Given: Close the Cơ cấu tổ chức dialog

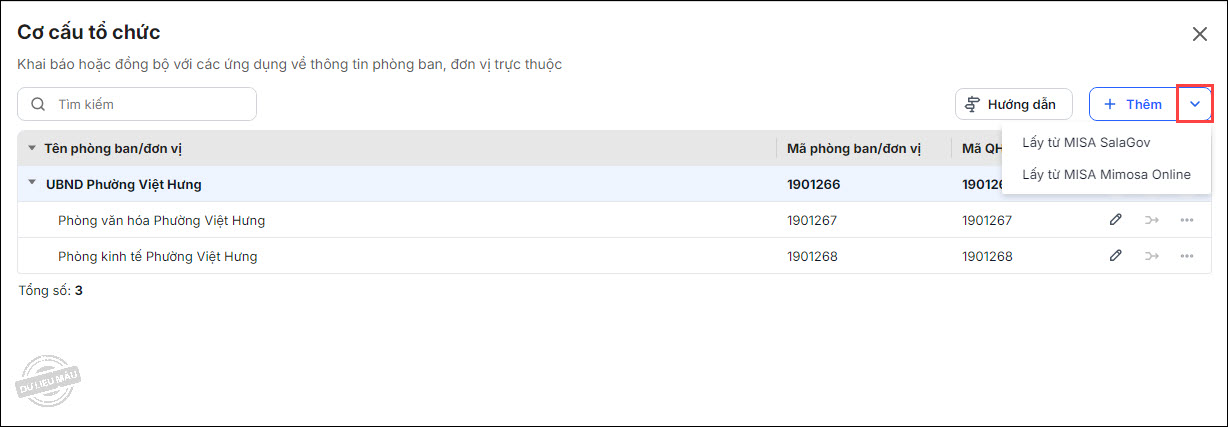Looking at the screenshot, I should (x=1200, y=34).
